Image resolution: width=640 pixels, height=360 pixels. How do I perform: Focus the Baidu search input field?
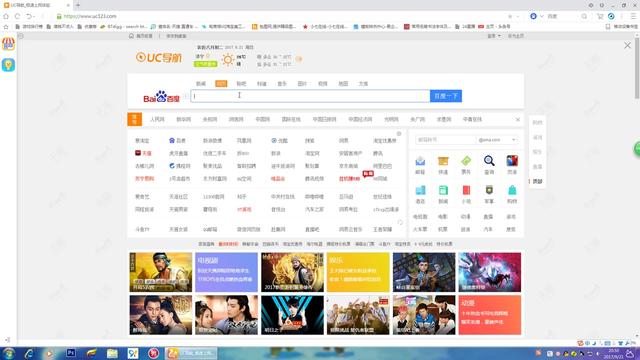click(x=310, y=96)
